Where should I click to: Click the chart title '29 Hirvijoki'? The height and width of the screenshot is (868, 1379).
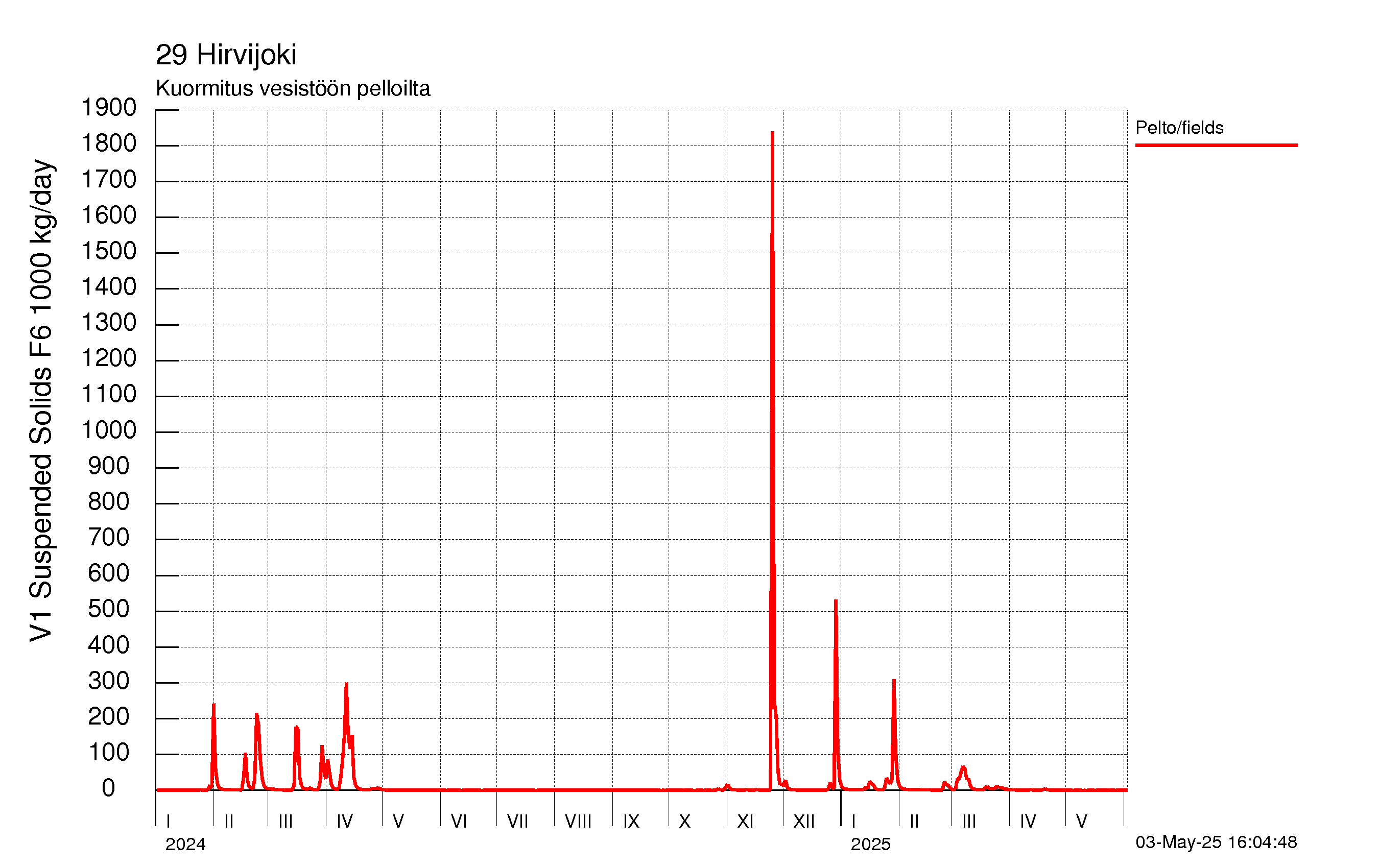point(226,56)
